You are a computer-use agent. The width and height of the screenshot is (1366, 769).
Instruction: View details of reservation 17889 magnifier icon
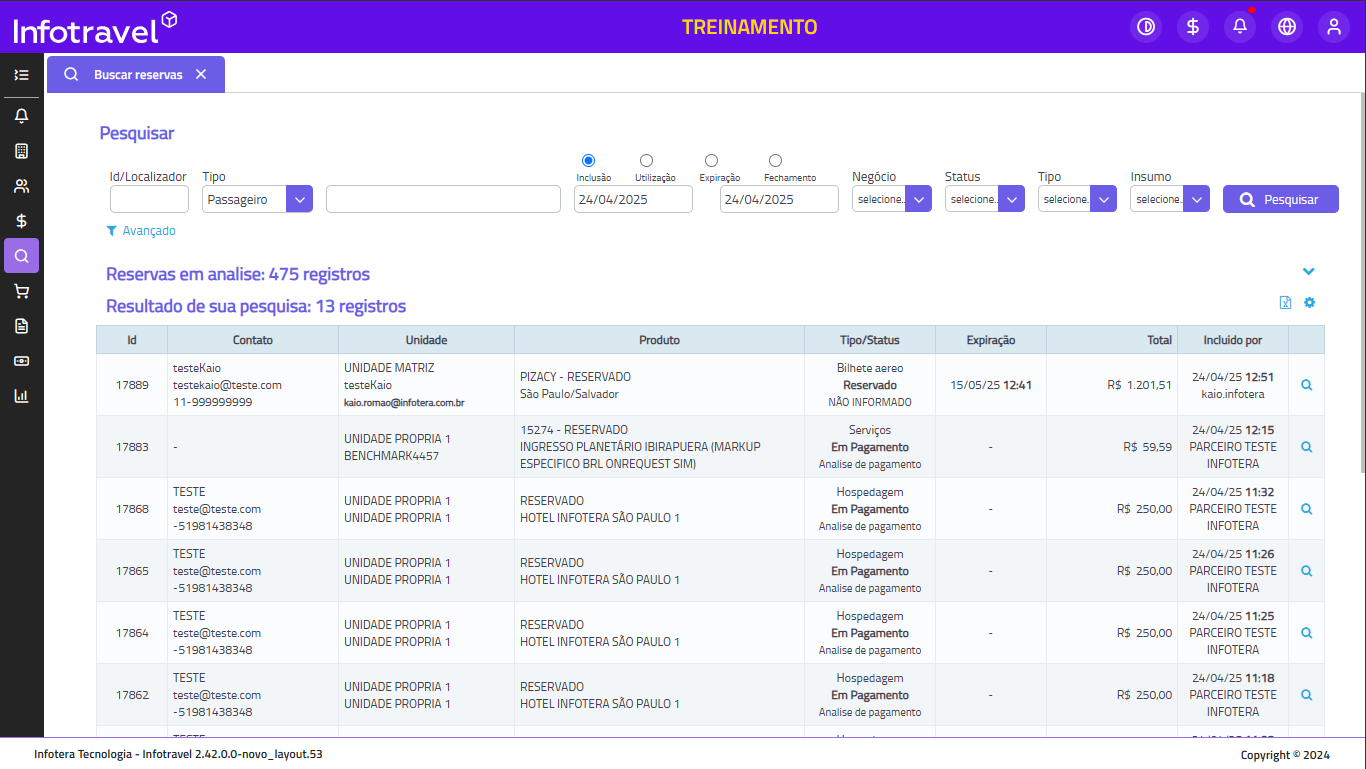tap(1306, 385)
